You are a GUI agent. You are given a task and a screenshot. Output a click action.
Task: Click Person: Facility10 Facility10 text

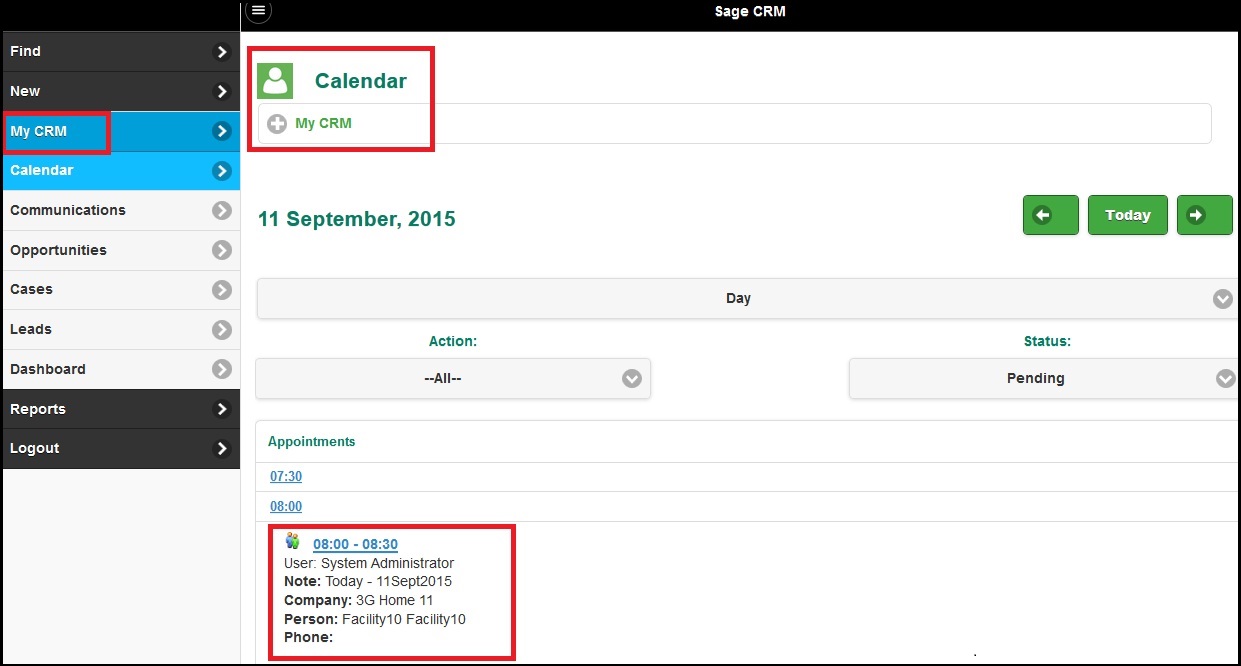point(375,619)
